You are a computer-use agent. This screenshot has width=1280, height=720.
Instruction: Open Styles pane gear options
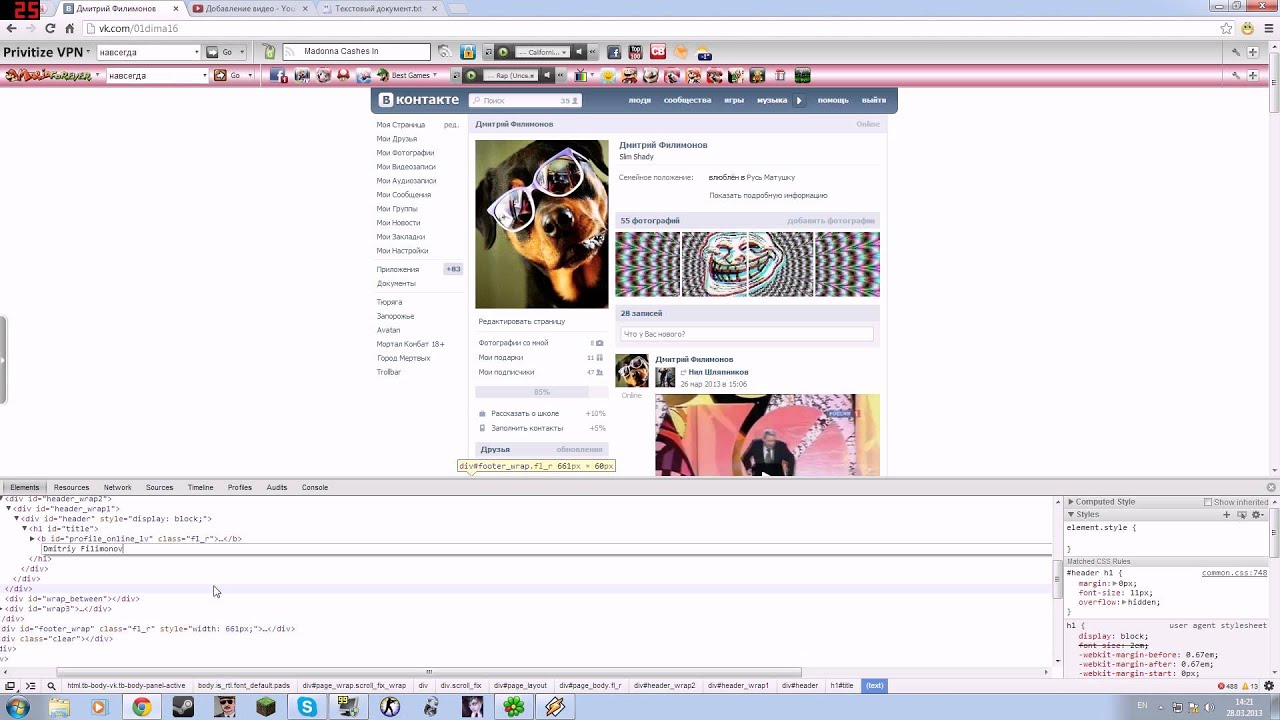tap(1259, 514)
